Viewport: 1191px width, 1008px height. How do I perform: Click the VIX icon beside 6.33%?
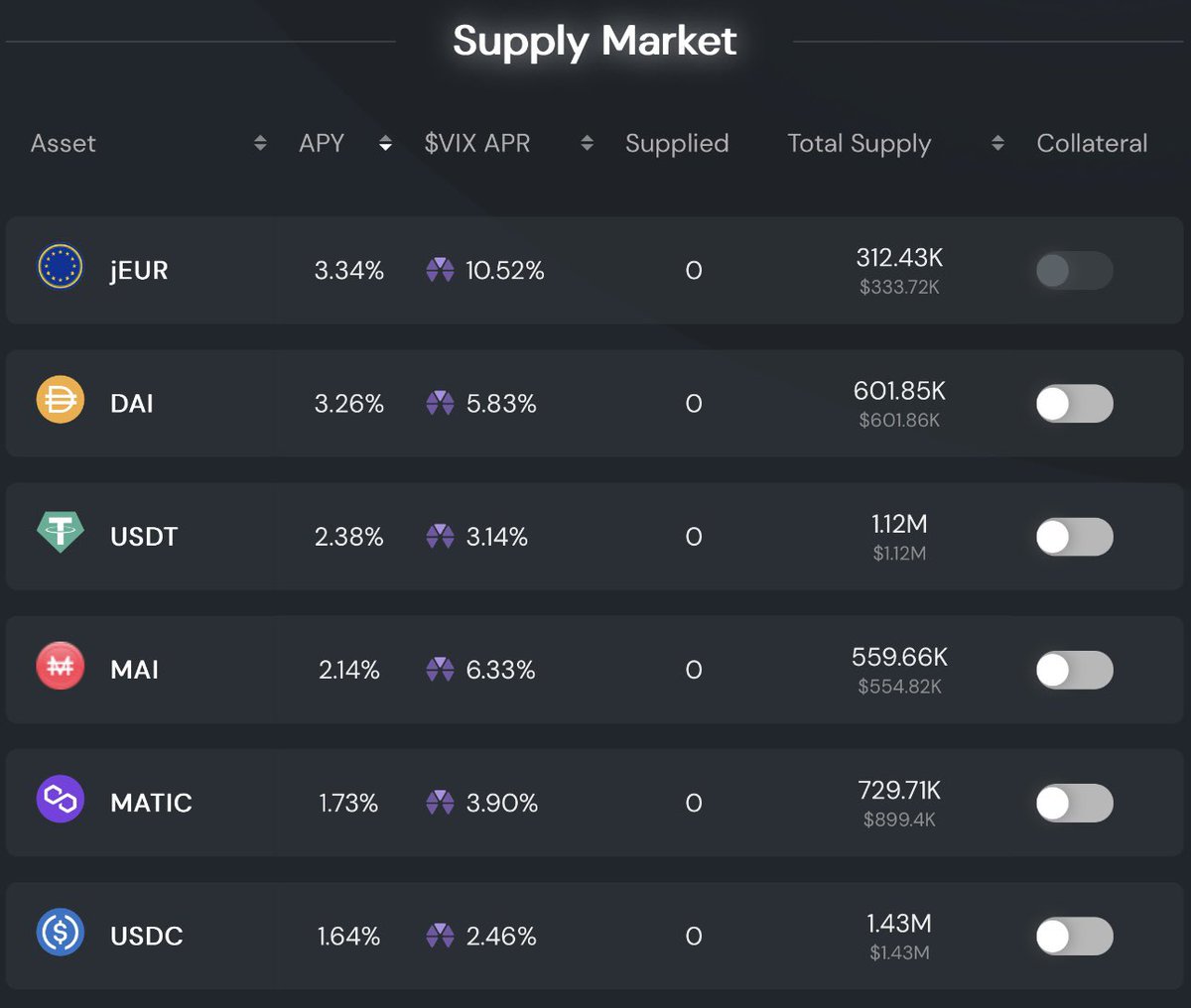point(440,670)
